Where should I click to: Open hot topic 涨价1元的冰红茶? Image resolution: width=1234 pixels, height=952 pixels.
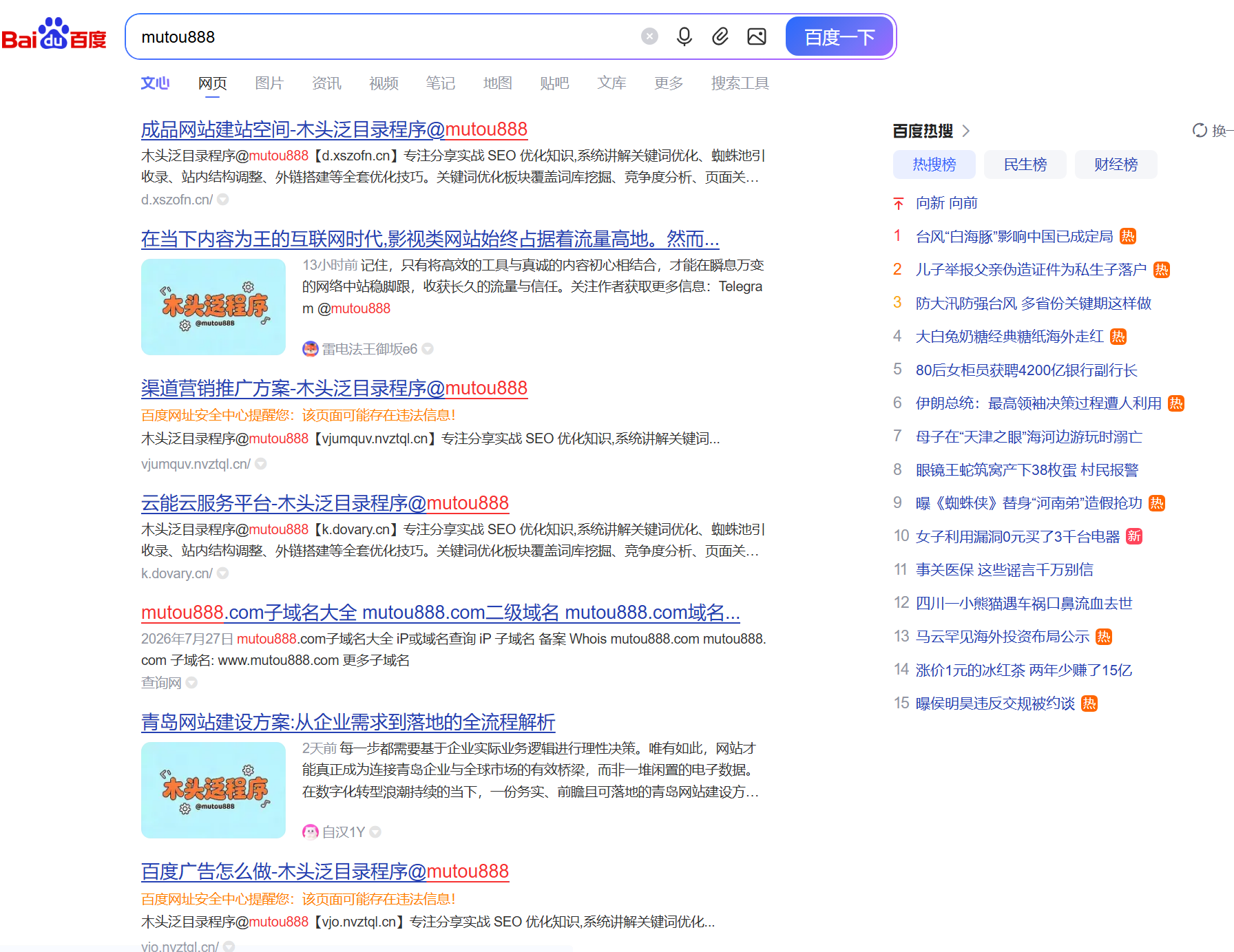pos(1024,670)
